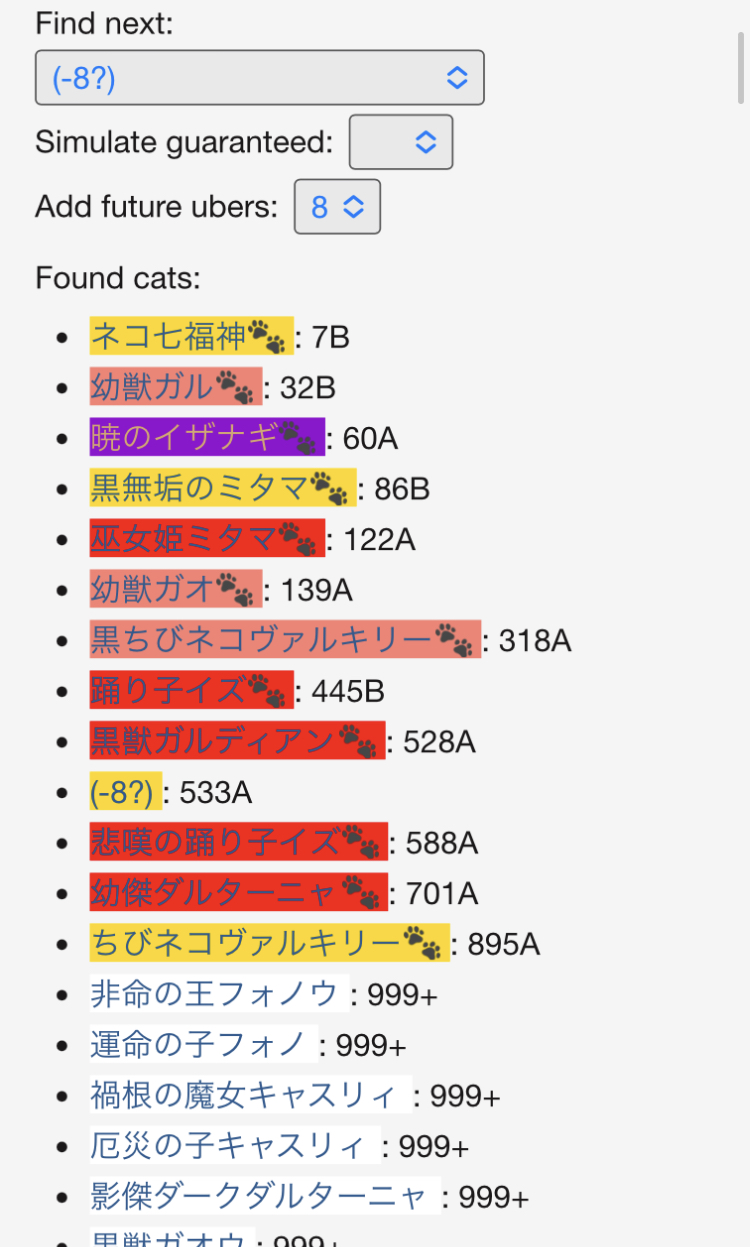Click the paw icon beside 黒獣ガルディアン
Screen dimensions: 750x1247
pos(358,742)
